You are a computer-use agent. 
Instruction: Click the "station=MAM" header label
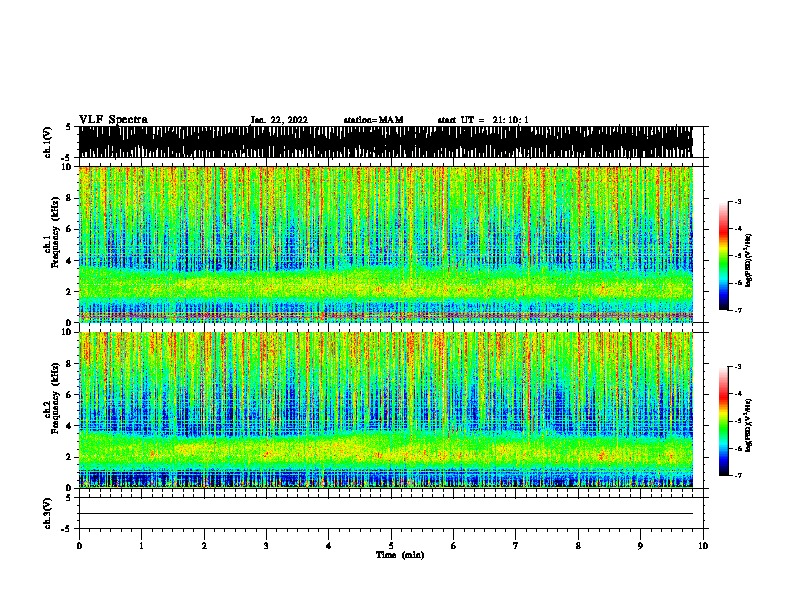[x=373, y=120]
